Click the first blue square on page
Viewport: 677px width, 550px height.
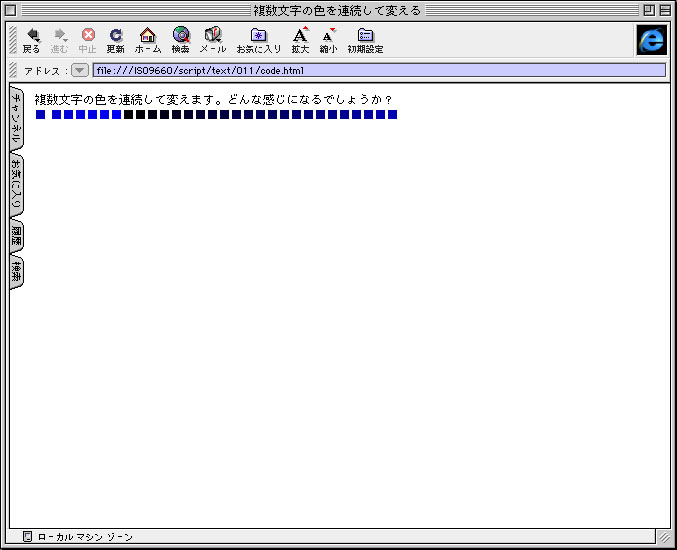41,115
